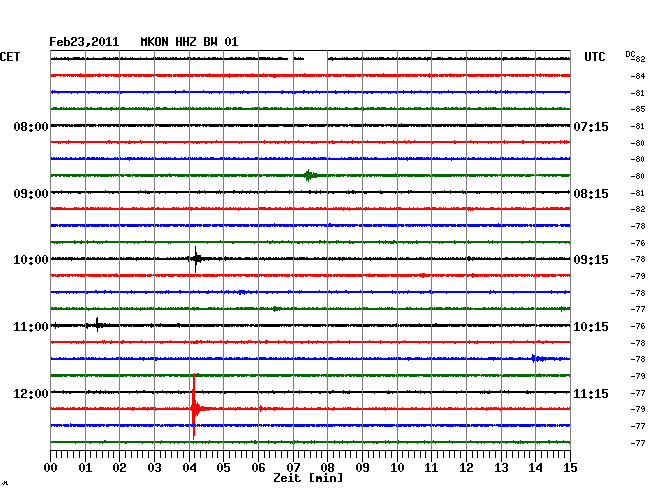The image size is (650, 494).
Task: Click the x-axis tick label 10
Action: tap(397, 467)
